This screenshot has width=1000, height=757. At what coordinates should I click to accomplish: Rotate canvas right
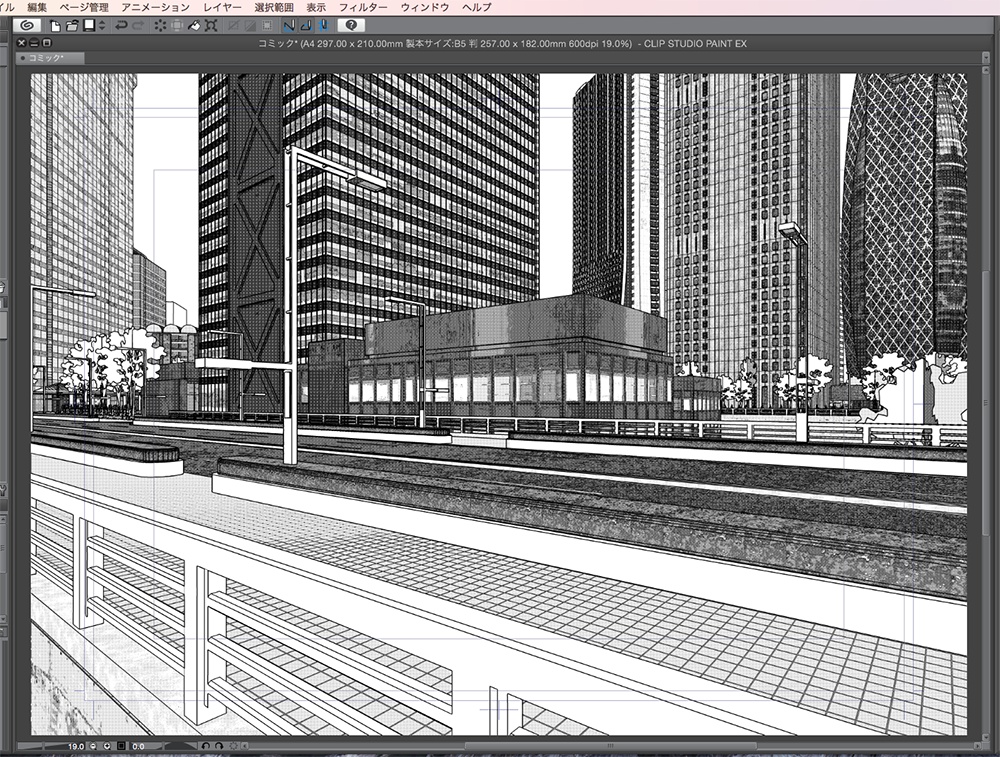point(219,746)
